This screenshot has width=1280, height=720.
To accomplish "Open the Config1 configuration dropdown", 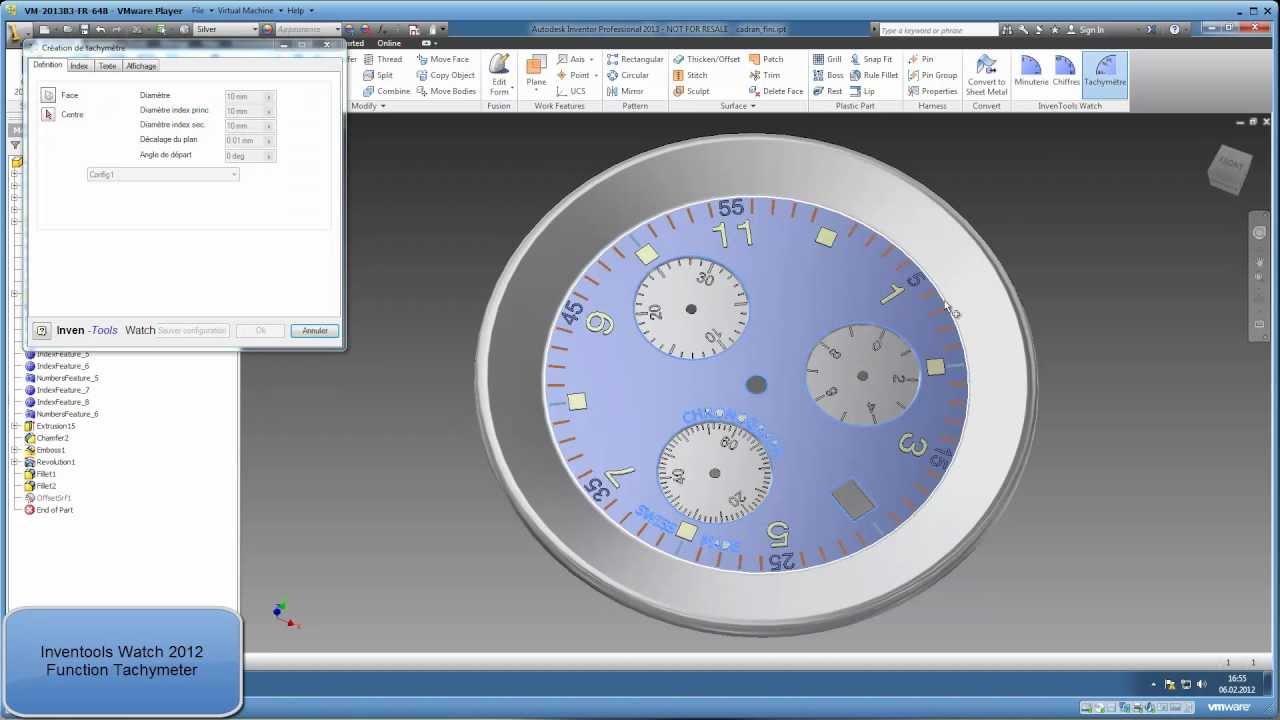I will [163, 175].
